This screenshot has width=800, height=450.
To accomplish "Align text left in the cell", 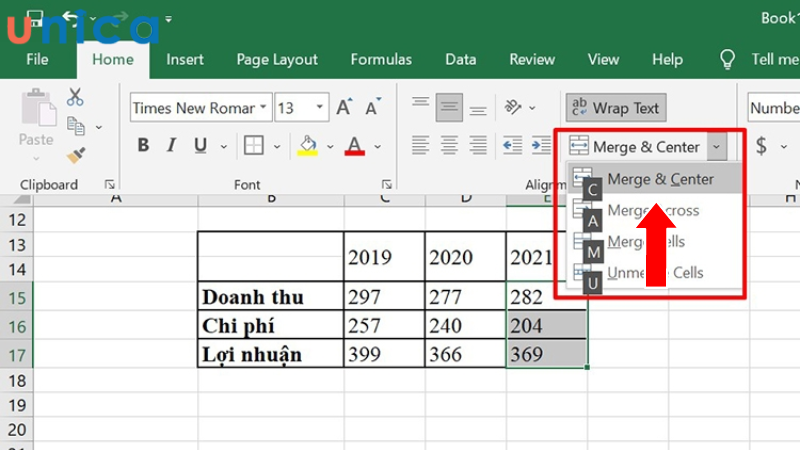I will click(x=420, y=146).
